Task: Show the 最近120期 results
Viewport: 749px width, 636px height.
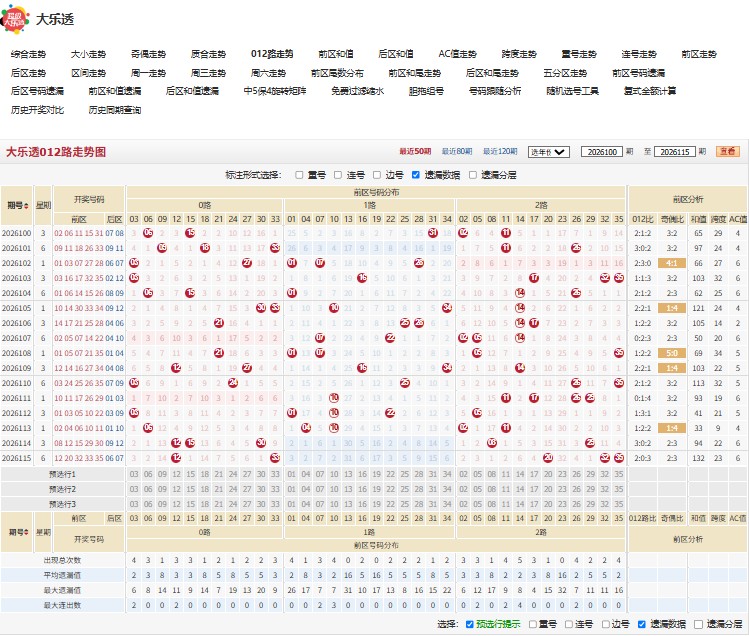Action: pos(500,151)
